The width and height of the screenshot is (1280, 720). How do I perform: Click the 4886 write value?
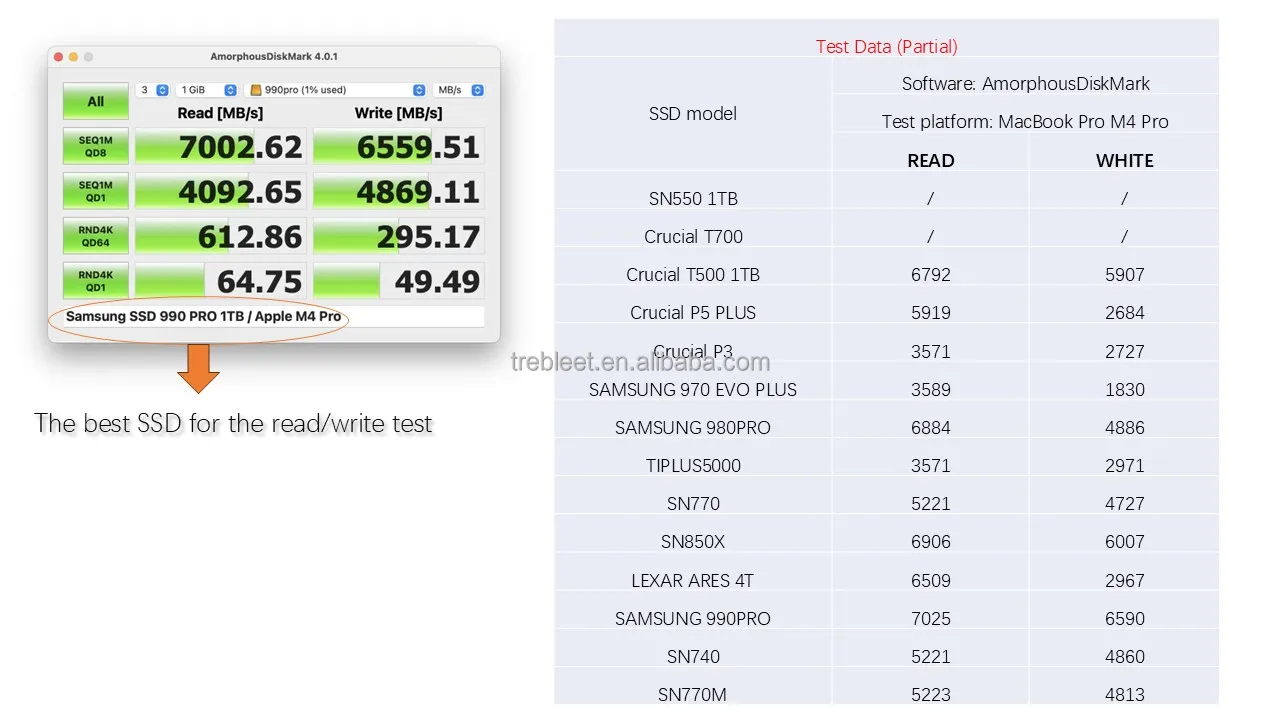coord(1125,427)
